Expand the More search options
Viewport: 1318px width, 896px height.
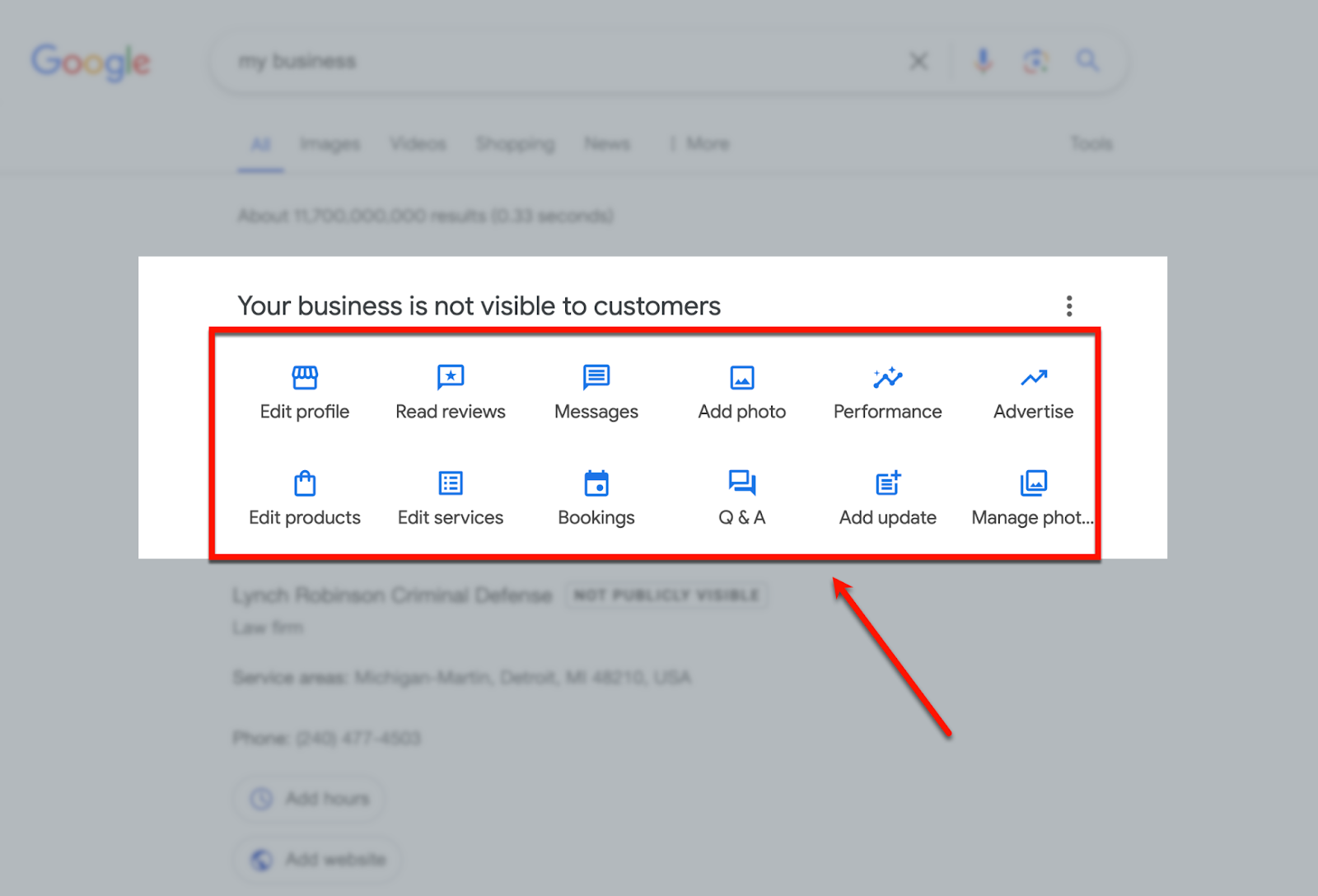point(707,143)
